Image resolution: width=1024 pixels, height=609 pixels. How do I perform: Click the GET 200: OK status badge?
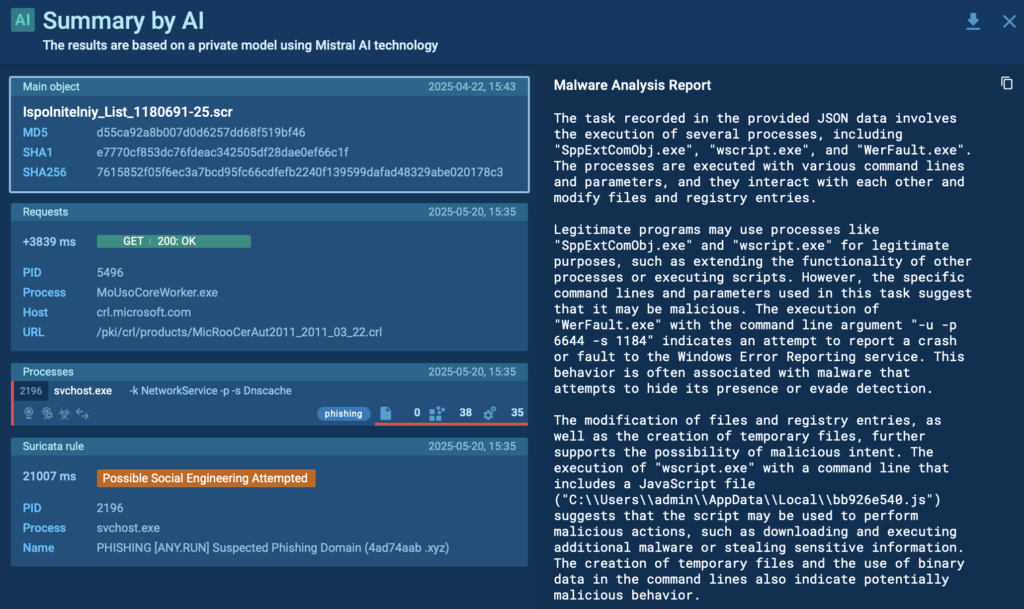pyautogui.click(x=174, y=242)
